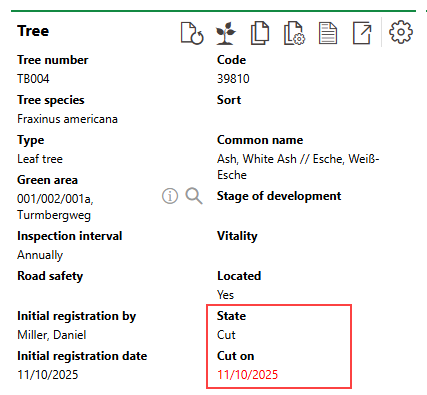
Task: Click registrant name Miller, Daniel
Action: (x=52, y=335)
